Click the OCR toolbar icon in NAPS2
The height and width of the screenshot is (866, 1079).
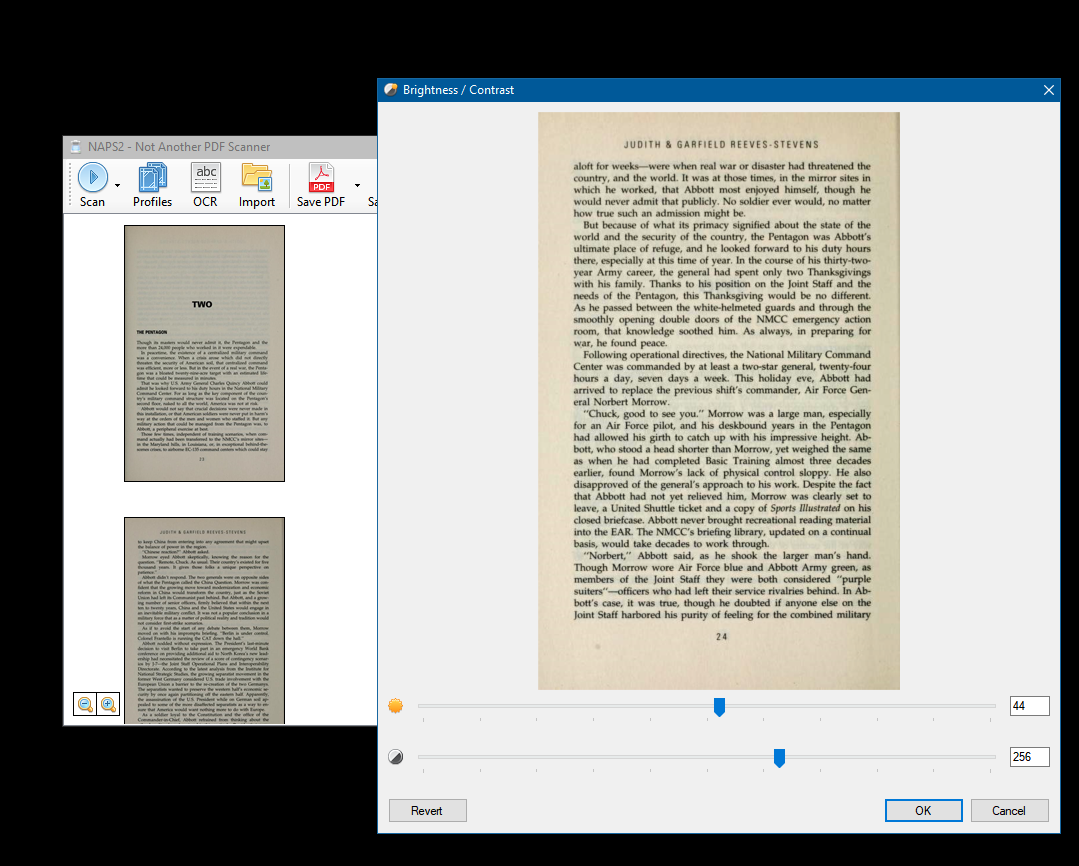[x=205, y=178]
